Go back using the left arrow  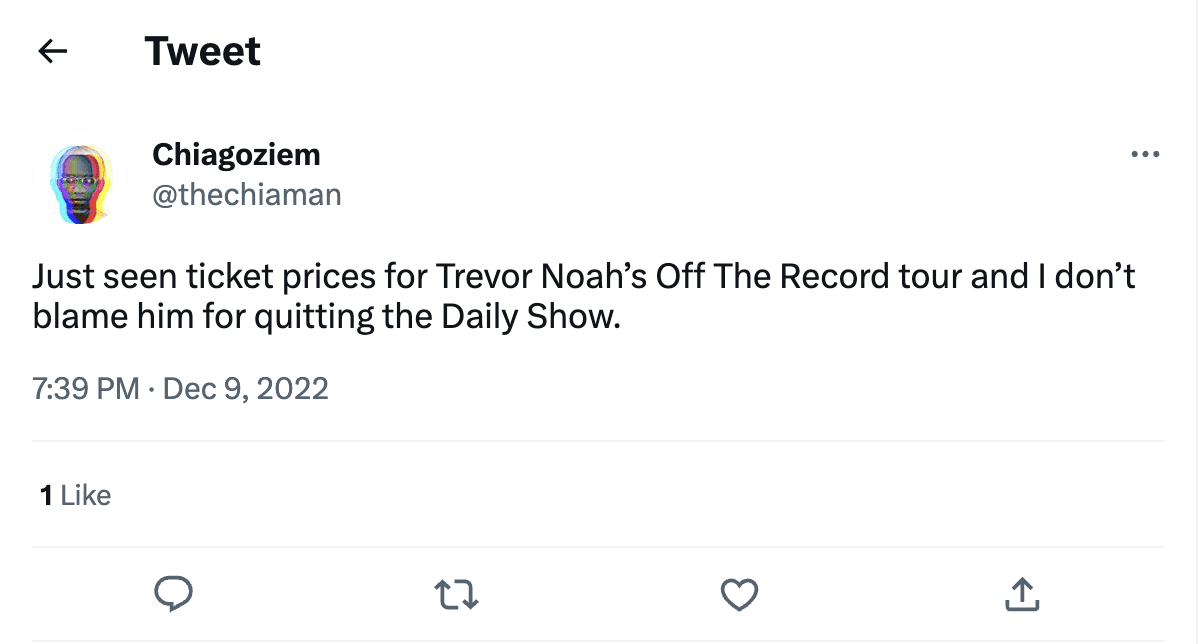pos(52,51)
